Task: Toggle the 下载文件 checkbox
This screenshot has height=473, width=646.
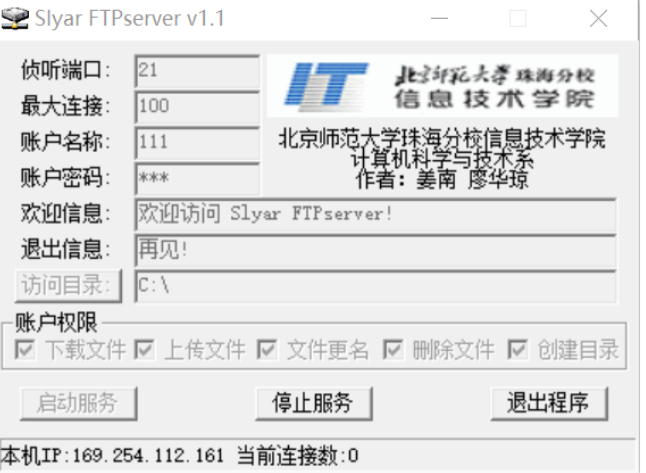Action: coord(25,349)
